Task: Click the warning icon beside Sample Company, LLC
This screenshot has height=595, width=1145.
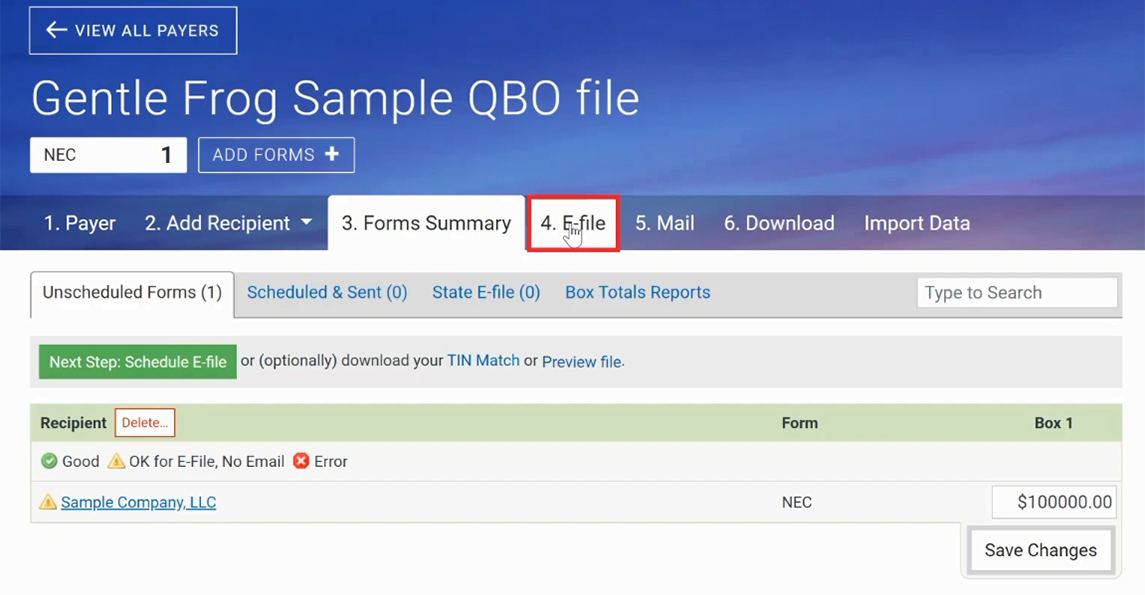Action: 48,502
